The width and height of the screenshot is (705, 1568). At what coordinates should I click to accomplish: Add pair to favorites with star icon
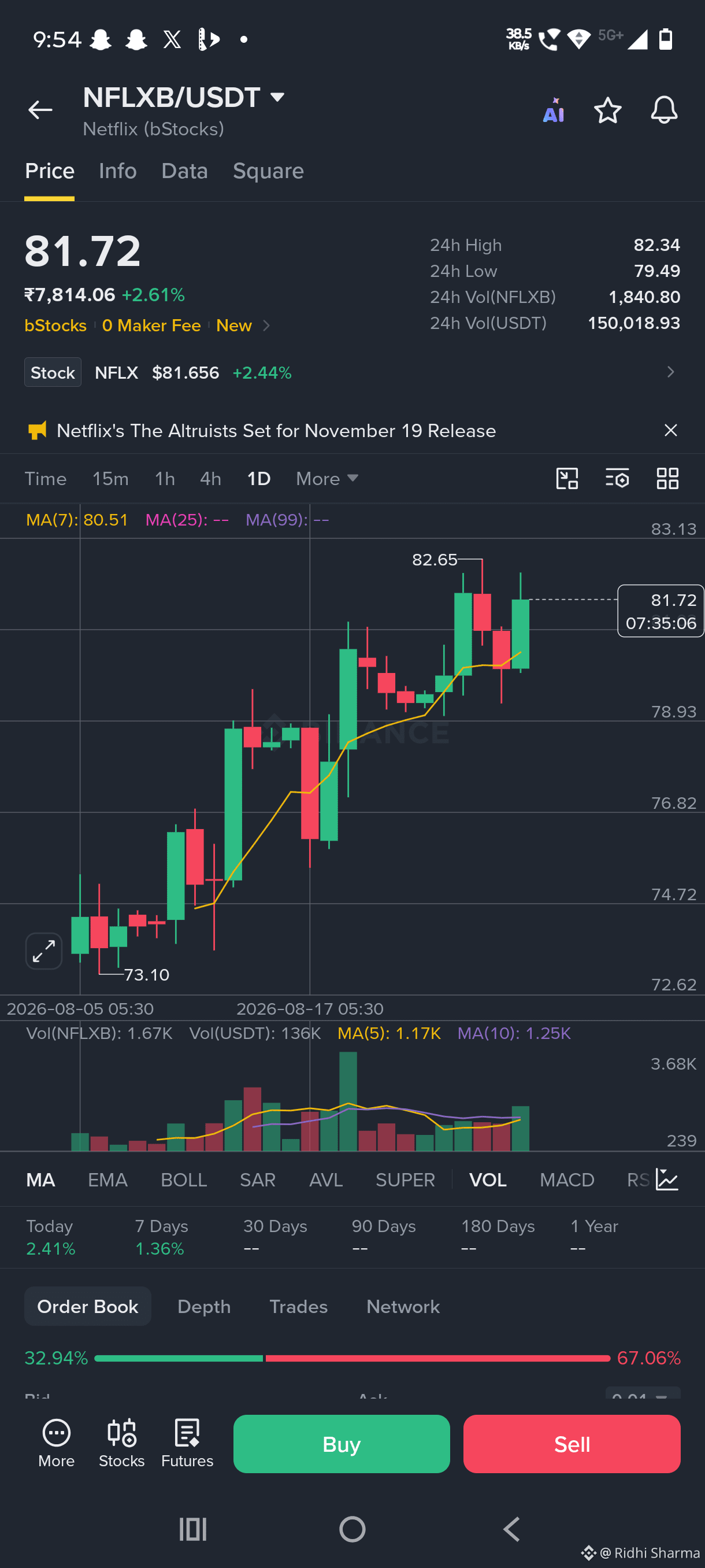608,110
